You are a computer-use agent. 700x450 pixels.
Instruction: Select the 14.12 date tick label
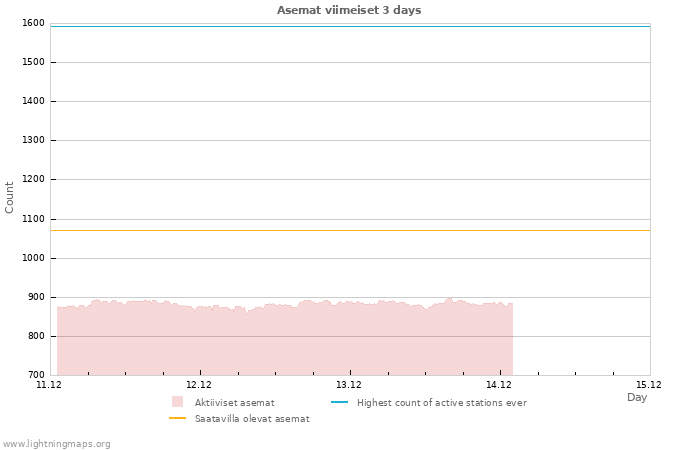(499, 385)
